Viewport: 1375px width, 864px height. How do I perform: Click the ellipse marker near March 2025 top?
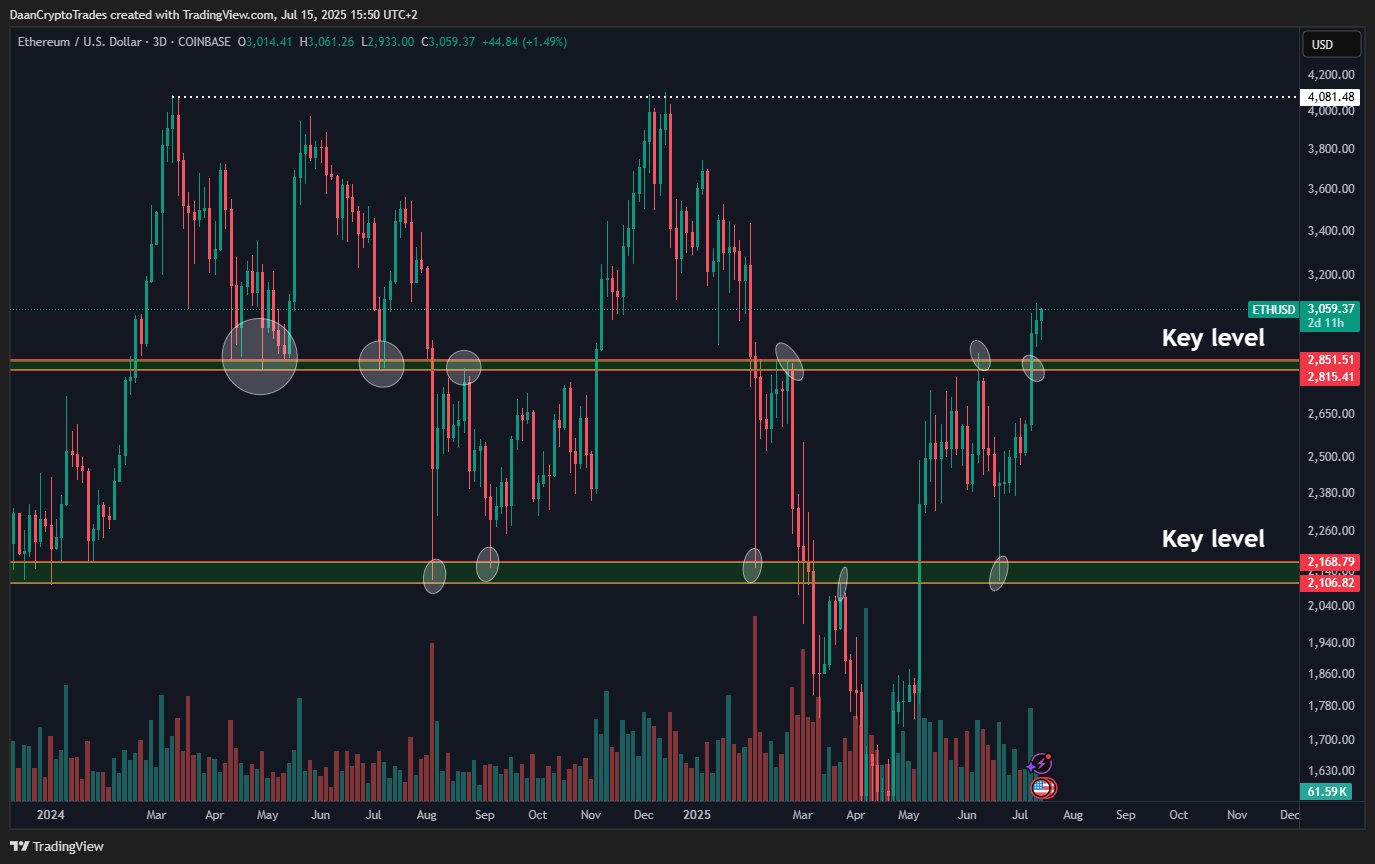pyautogui.click(x=790, y=361)
